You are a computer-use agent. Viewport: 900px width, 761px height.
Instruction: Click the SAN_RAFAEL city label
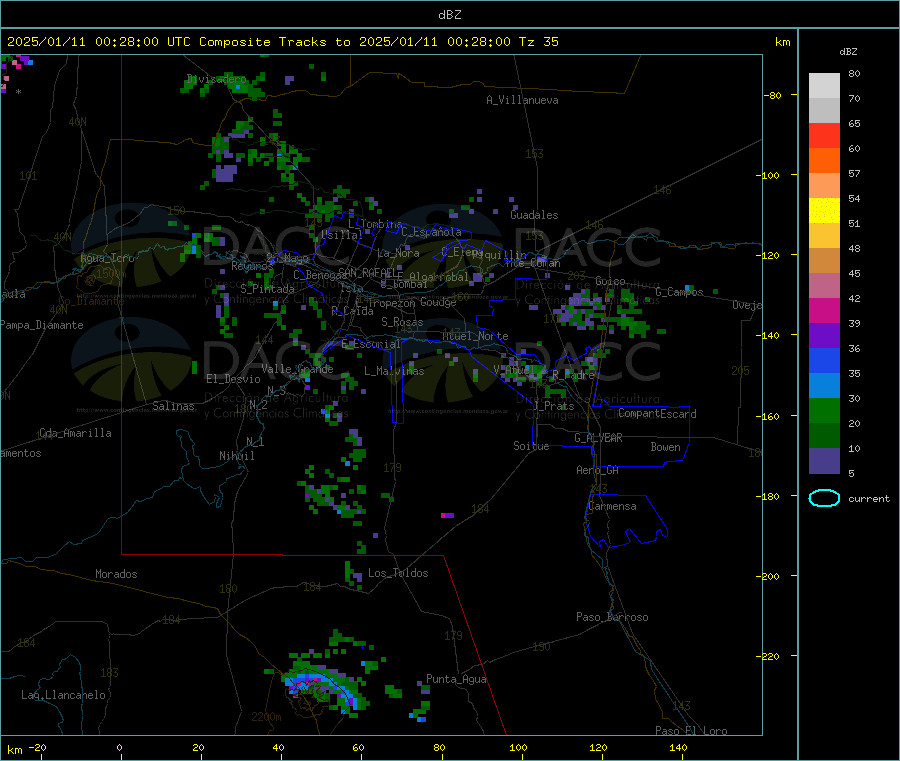point(366,272)
